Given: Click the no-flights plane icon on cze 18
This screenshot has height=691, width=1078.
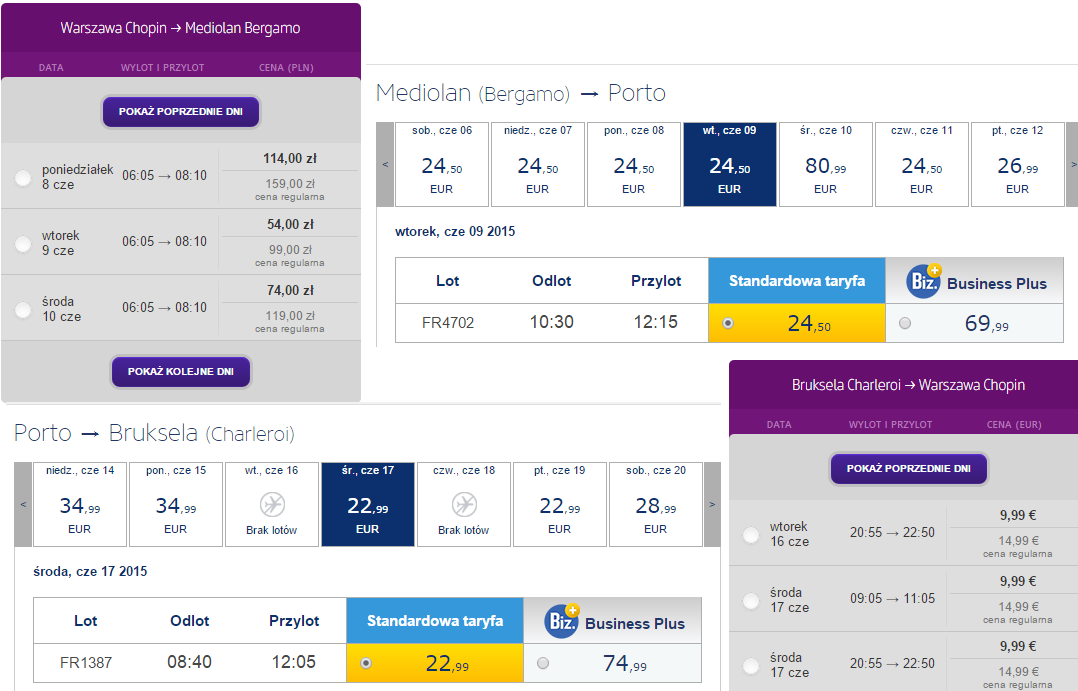Looking at the screenshot, I should (464, 505).
